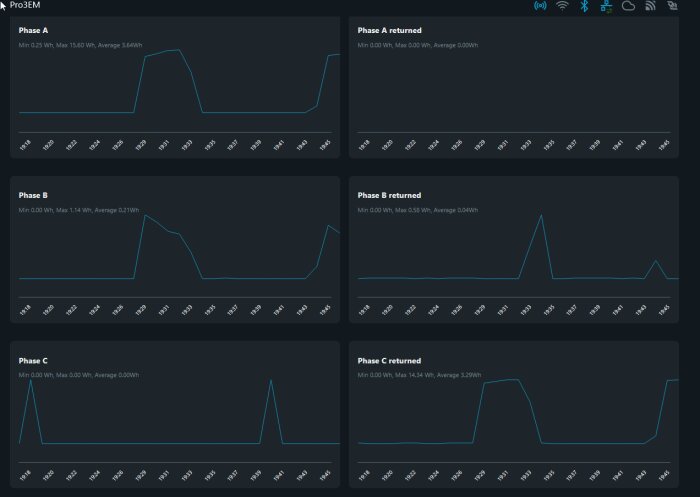700x497 pixels.
Task: Click the Phase B returned chart heading
Action: coord(389,195)
